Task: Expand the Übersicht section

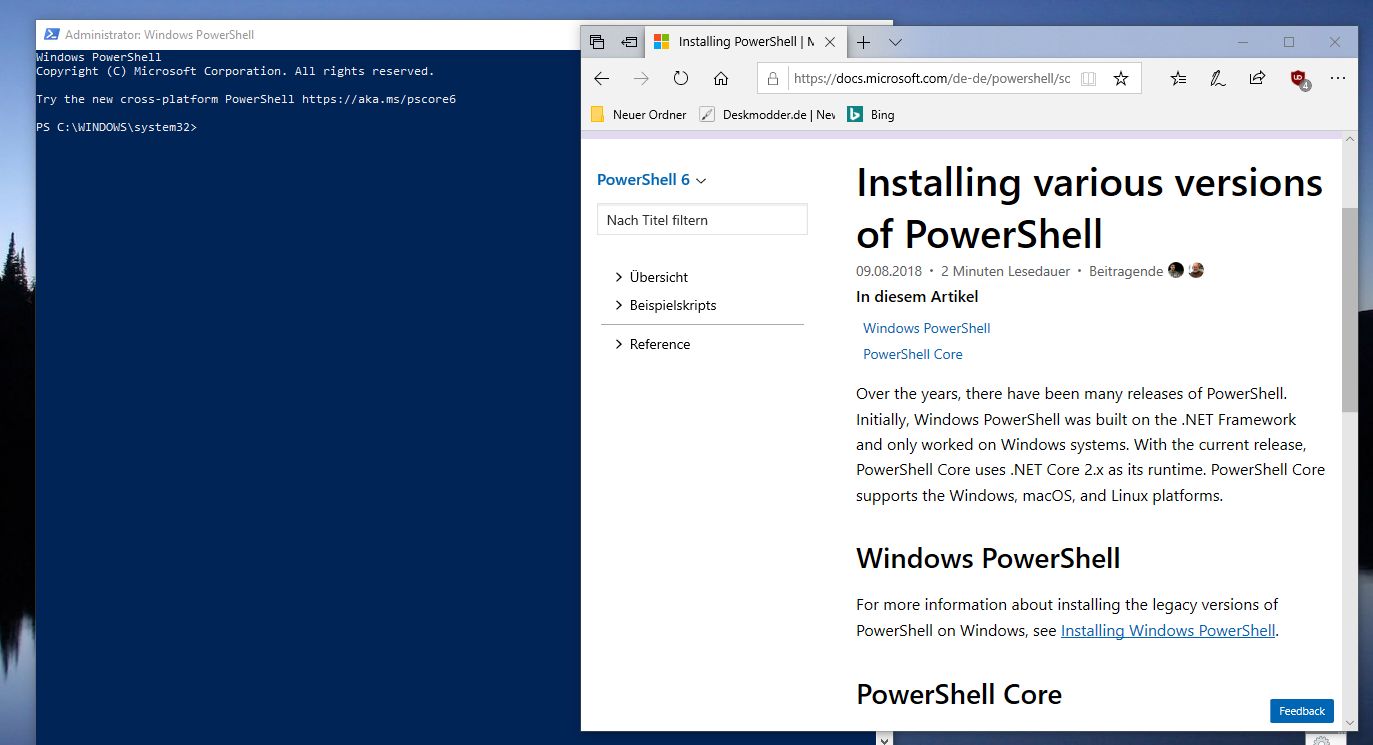Action: coord(660,277)
